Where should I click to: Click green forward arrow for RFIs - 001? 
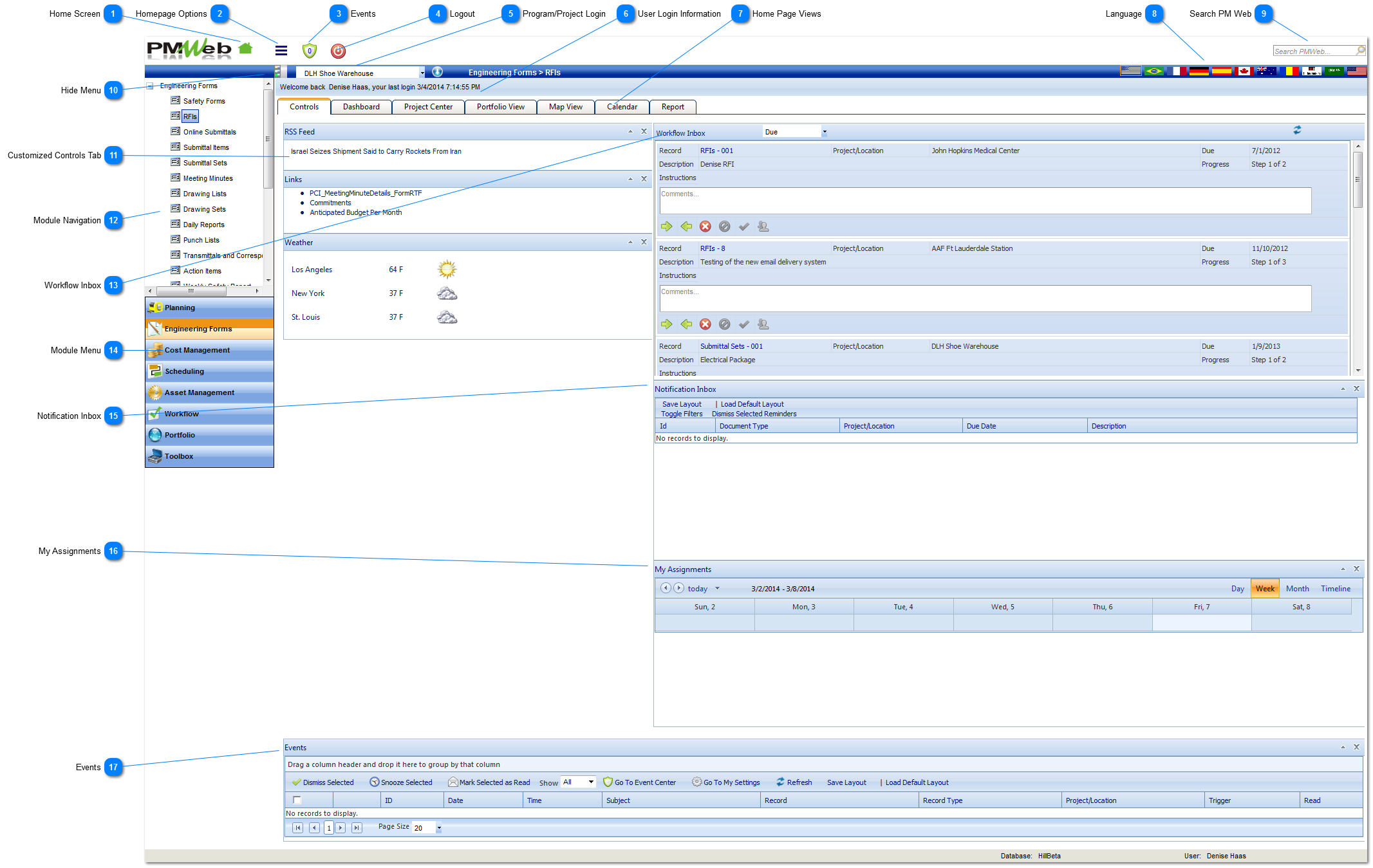666,226
